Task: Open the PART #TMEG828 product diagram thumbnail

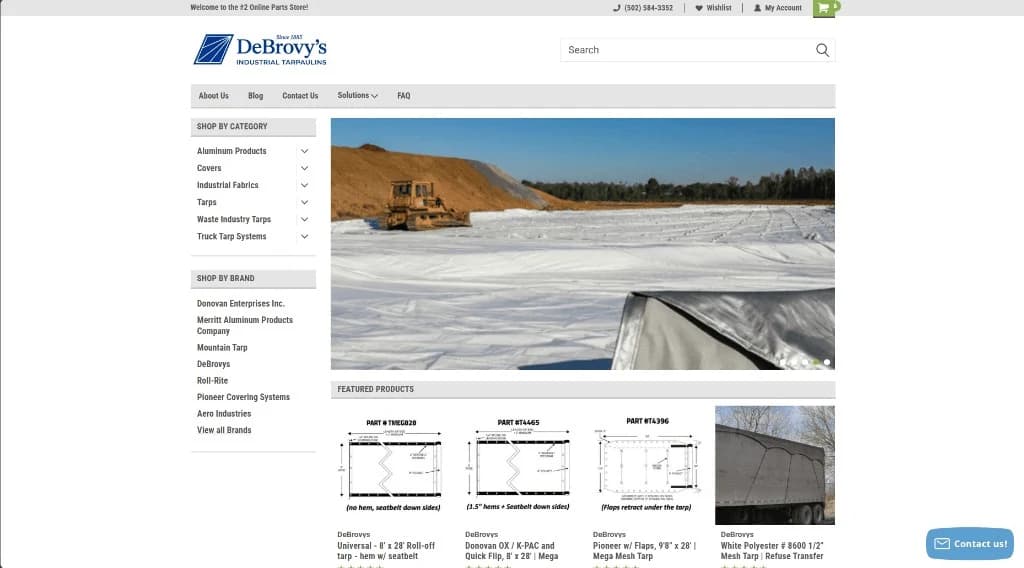Action: click(x=392, y=465)
